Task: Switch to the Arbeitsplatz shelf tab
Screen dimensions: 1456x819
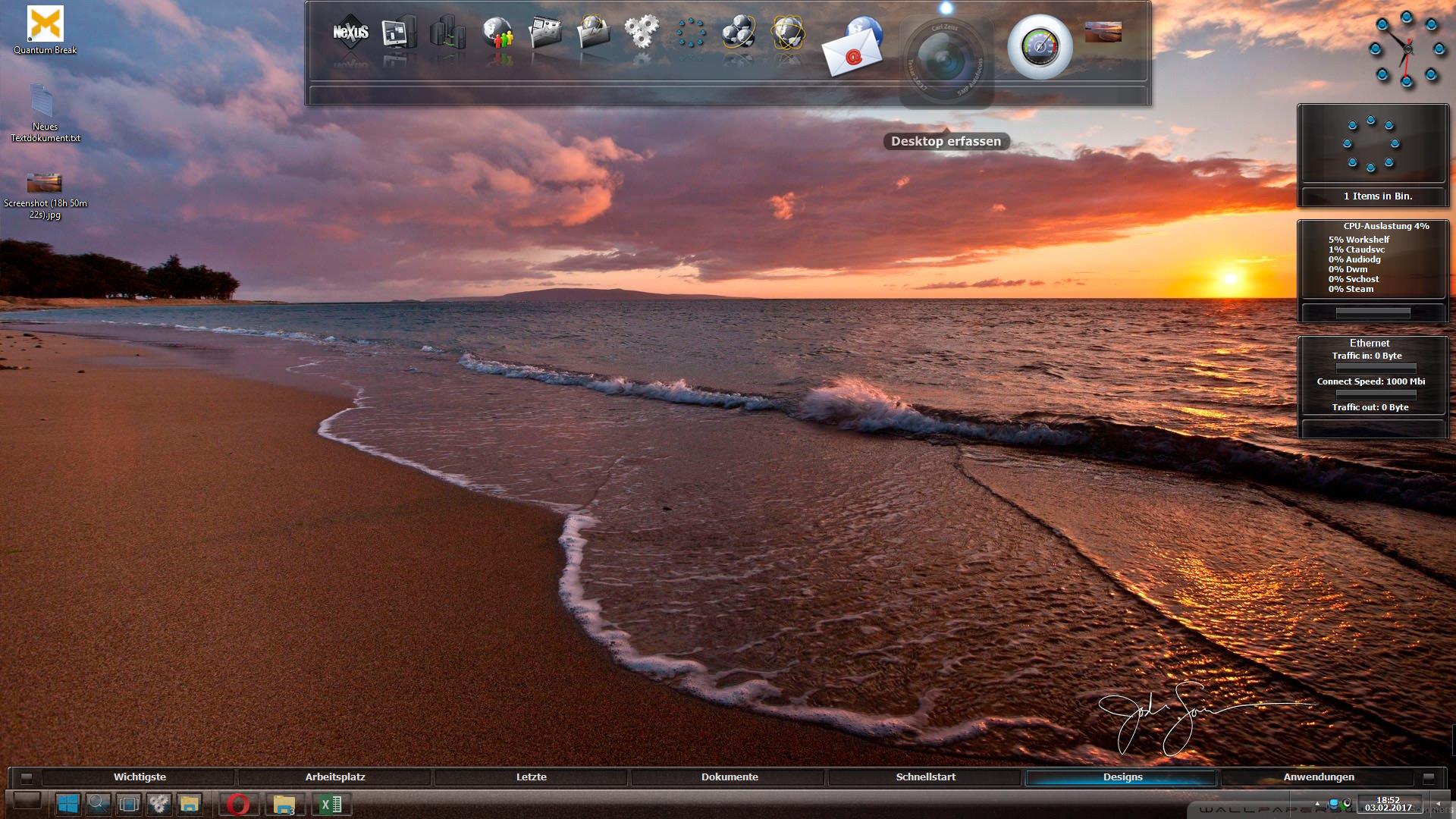Action: (335, 777)
